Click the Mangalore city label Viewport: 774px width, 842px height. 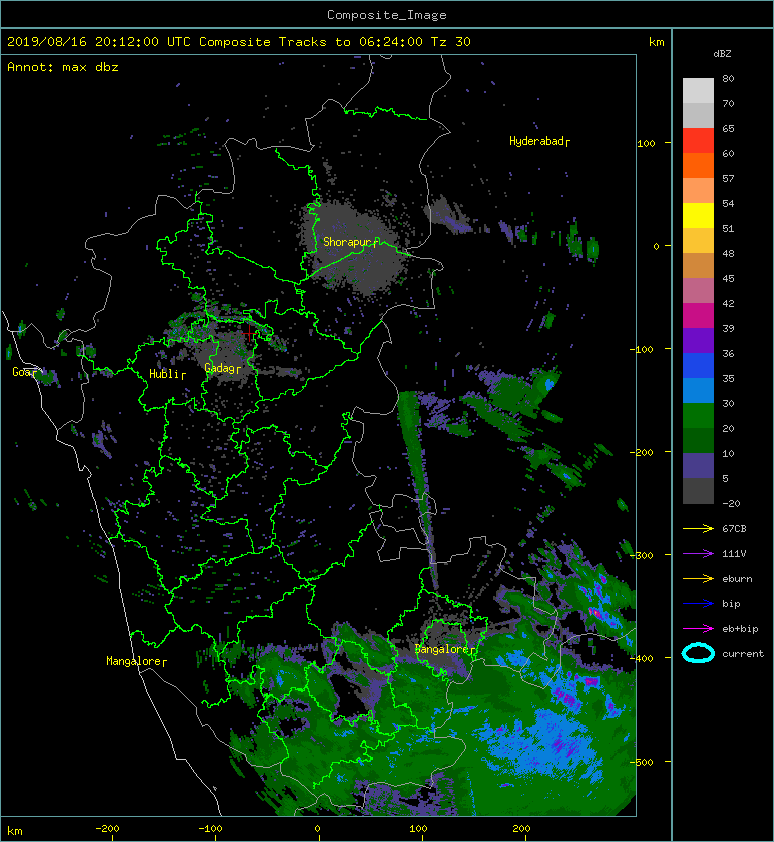coord(136,661)
